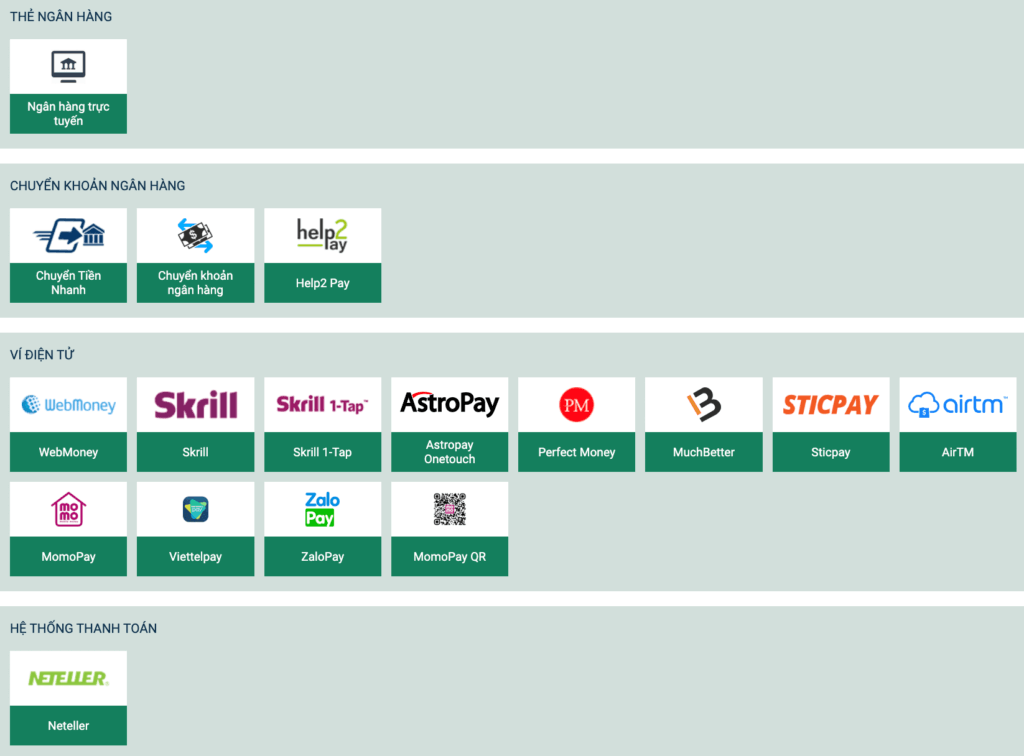Click the Skrill 1-Tap logo image
This screenshot has width=1024, height=756.
(323, 405)
